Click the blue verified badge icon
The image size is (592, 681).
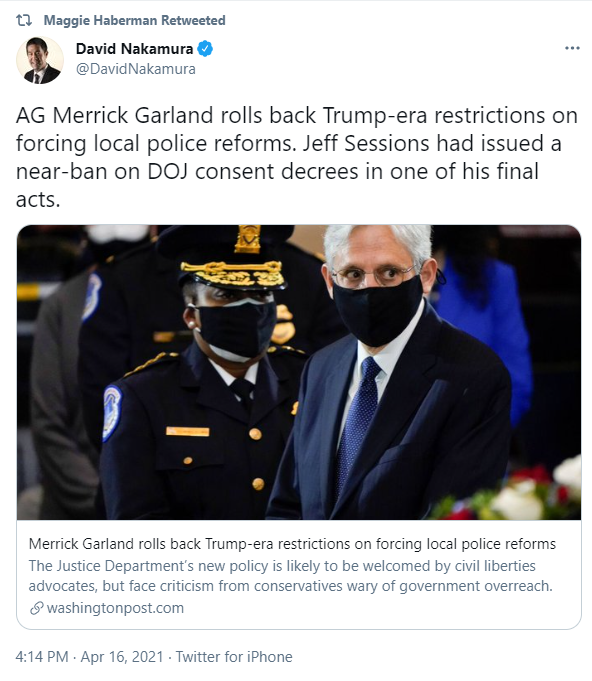[x=205, y=49]
